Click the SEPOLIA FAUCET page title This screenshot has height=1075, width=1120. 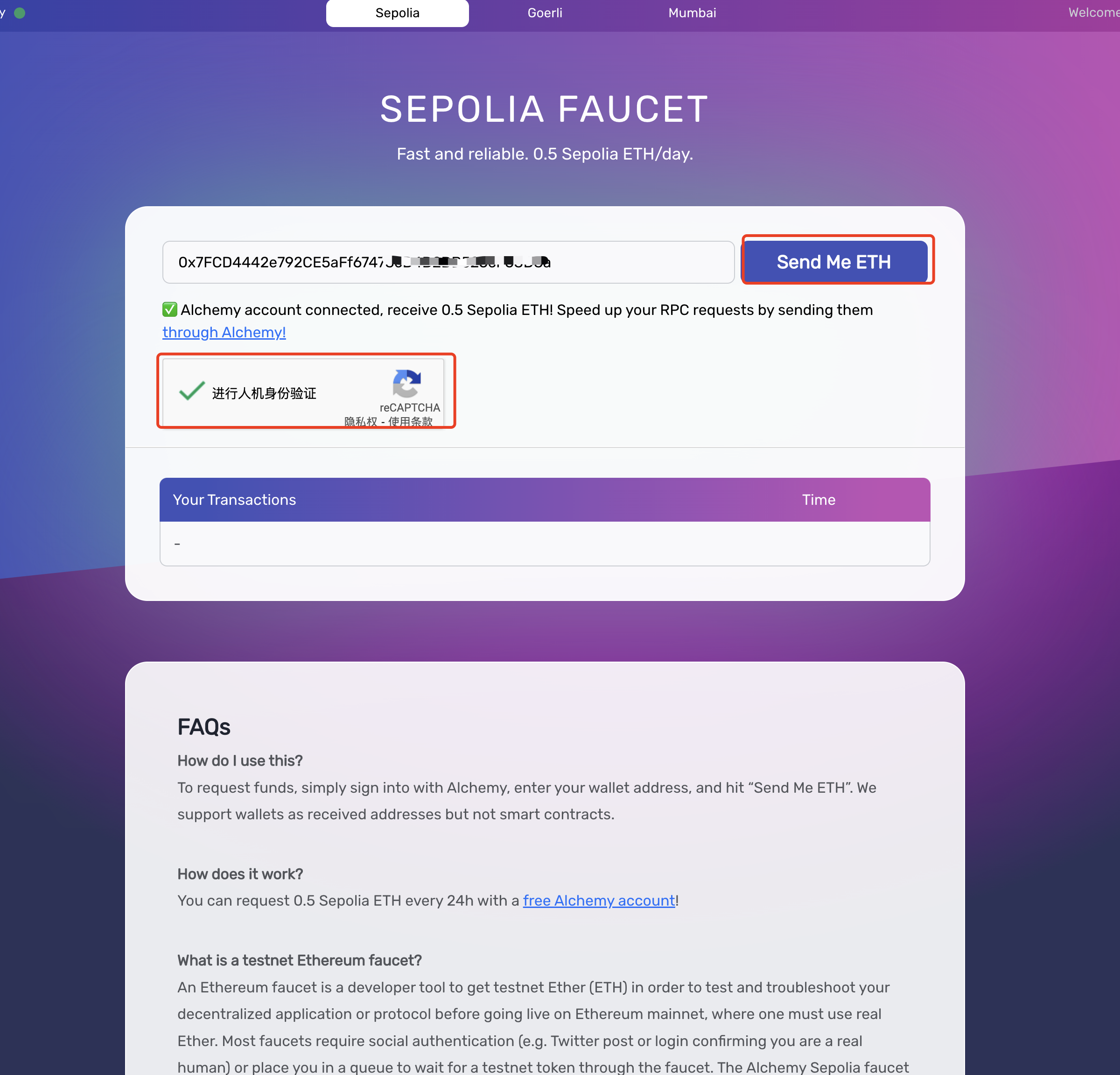point(544,109)
